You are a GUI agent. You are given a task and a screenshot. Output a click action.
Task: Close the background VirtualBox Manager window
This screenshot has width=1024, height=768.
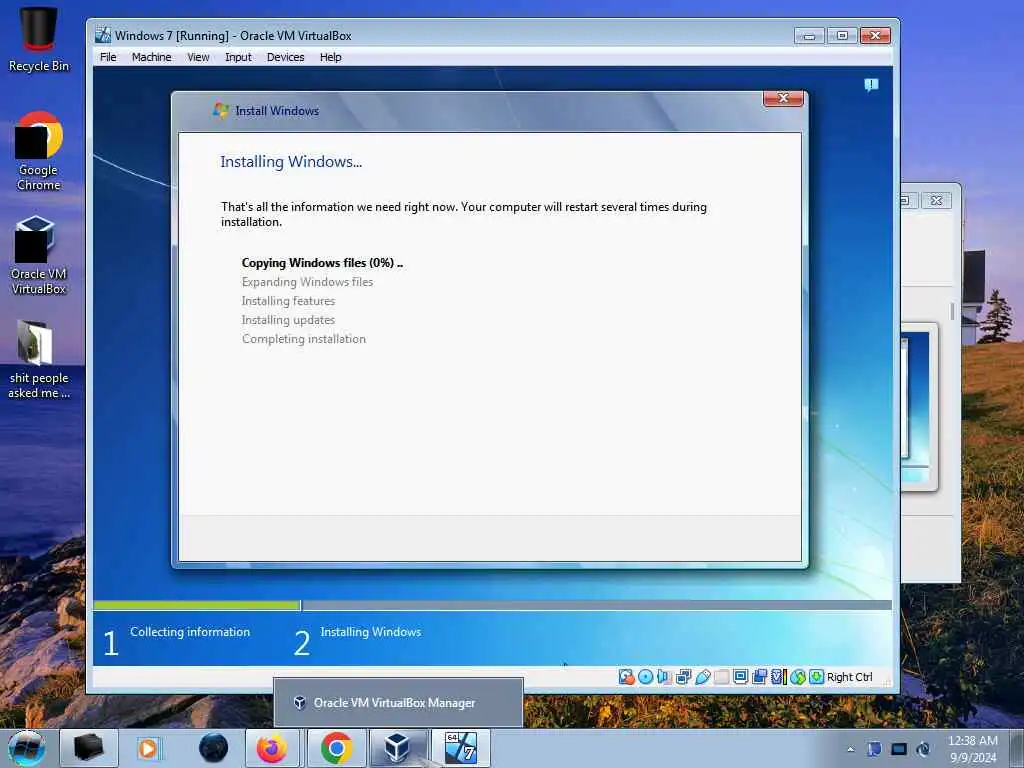point(936,200)
